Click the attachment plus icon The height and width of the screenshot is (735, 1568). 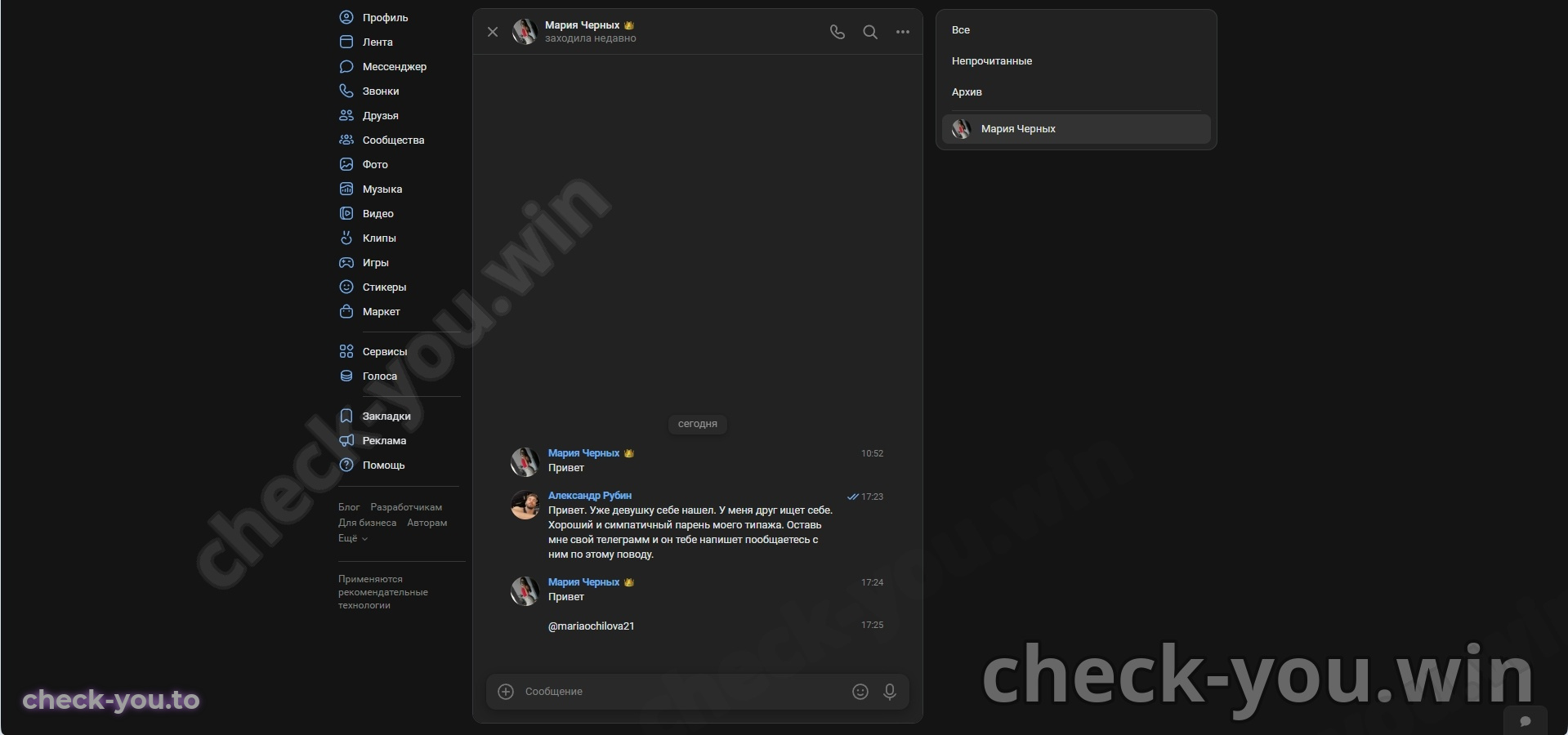pyautogui.click(x=506, y=692)
